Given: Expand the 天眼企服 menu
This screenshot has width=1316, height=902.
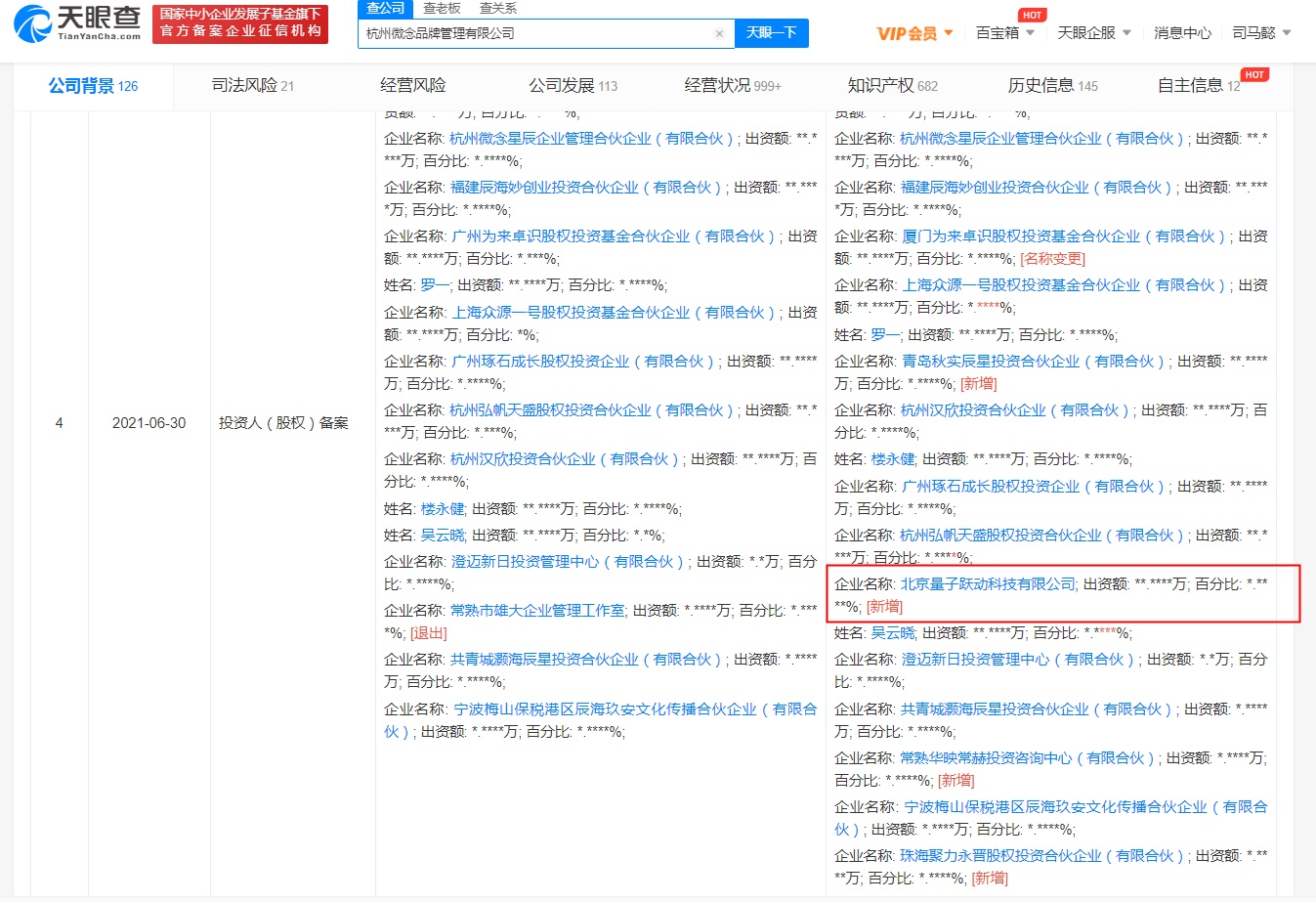Looking at the screenshot, I should pos(1094,33).
